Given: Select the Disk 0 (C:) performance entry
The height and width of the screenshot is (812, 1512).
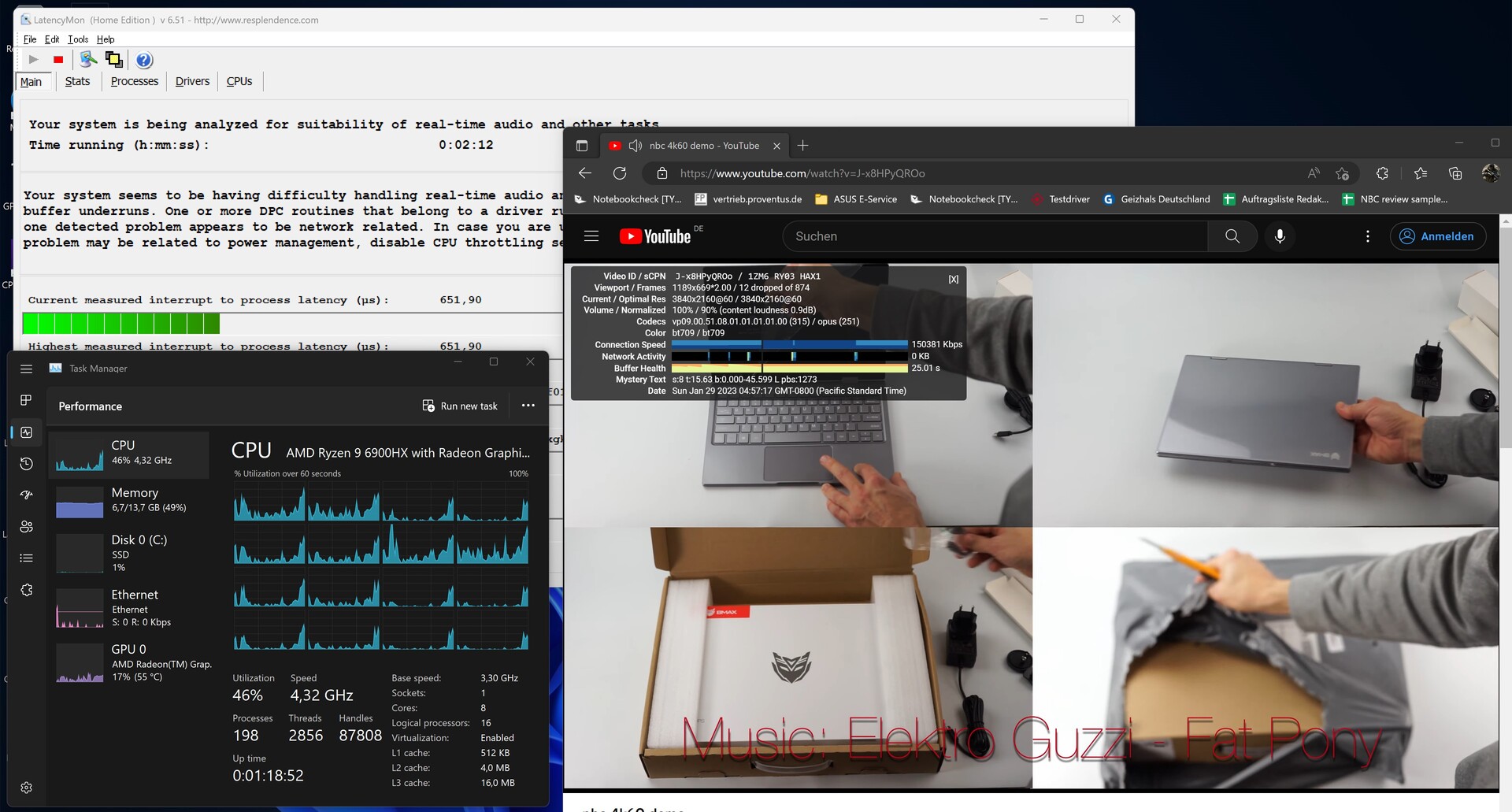Looking at the screenshot, I should pos(129,553).
